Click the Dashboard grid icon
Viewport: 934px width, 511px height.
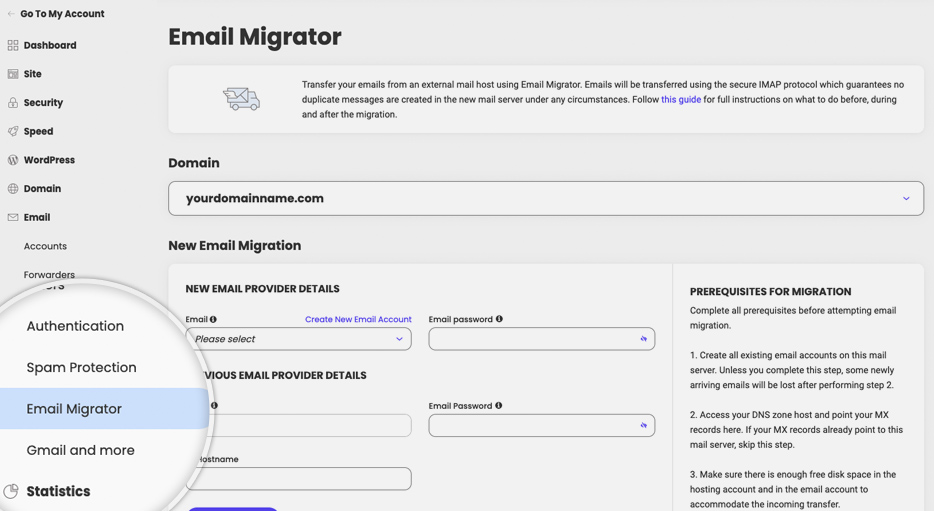click(13, 45)
